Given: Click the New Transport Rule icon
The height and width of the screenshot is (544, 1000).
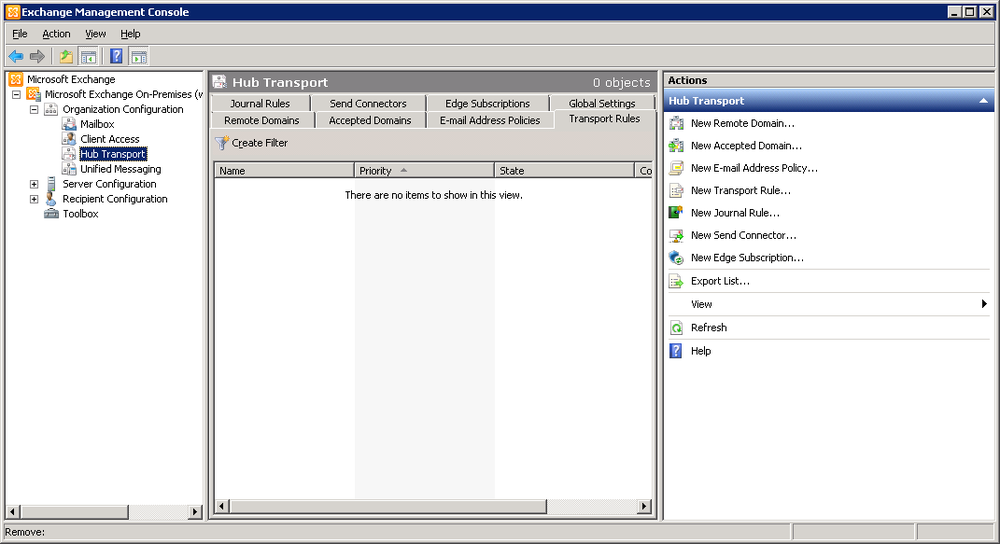Looking at the screenshot, I should [x=676, y=190].
